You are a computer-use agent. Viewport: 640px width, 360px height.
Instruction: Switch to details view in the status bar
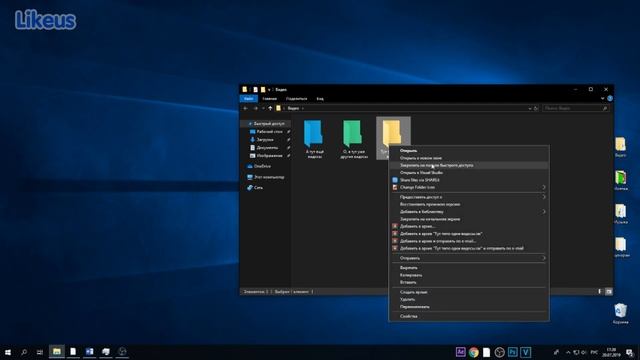(x=600, y=291)
